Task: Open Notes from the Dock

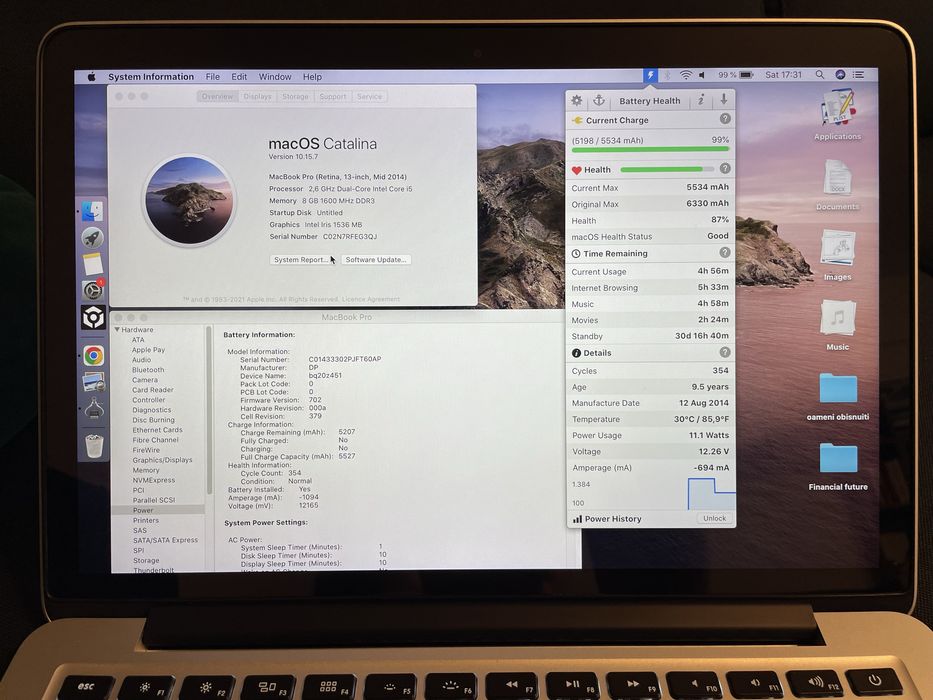Action: (93, 264)
